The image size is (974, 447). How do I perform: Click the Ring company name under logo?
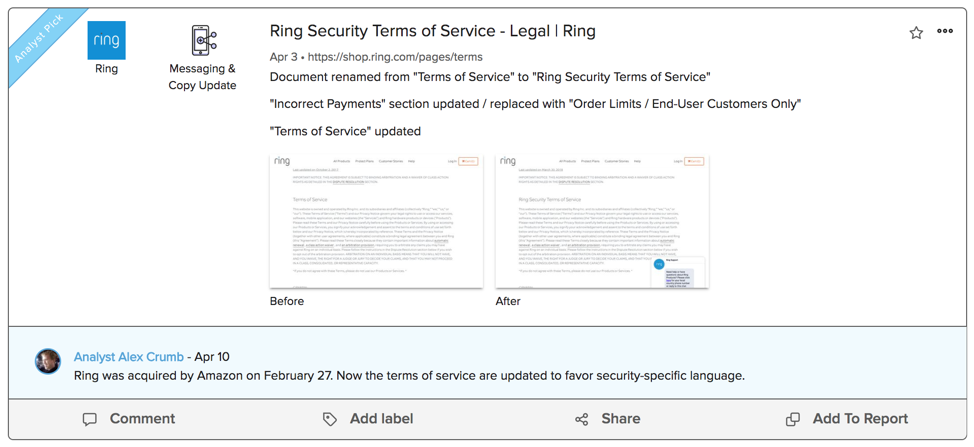[106, 69]
